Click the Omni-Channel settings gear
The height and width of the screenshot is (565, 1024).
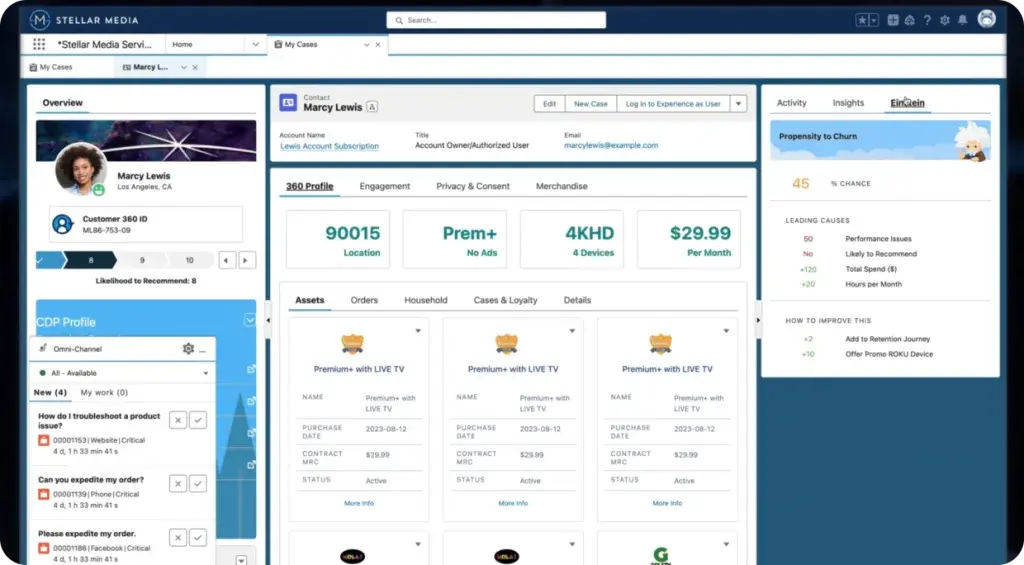188,349
